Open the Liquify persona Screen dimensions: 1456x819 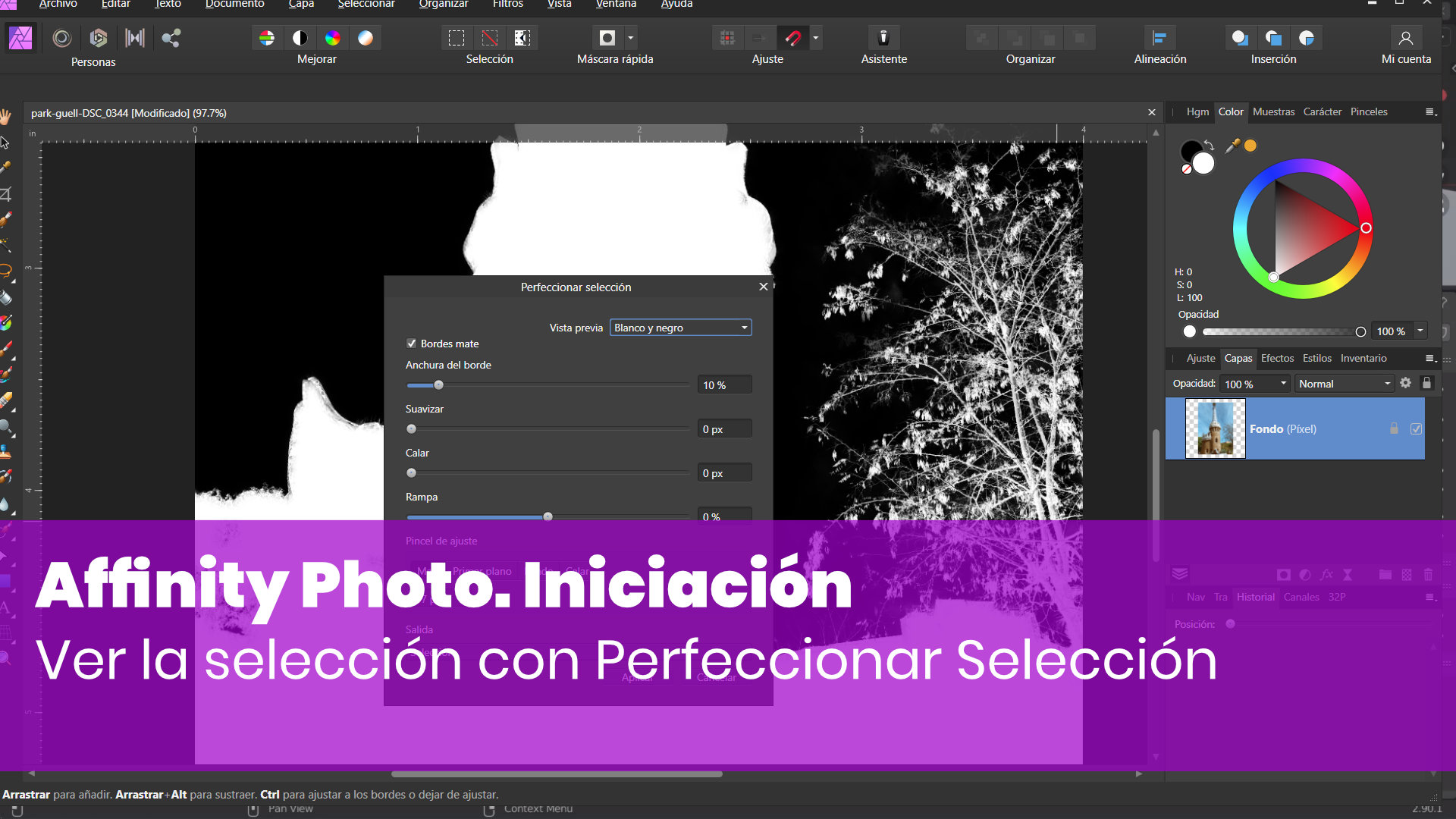click(62, 38)
